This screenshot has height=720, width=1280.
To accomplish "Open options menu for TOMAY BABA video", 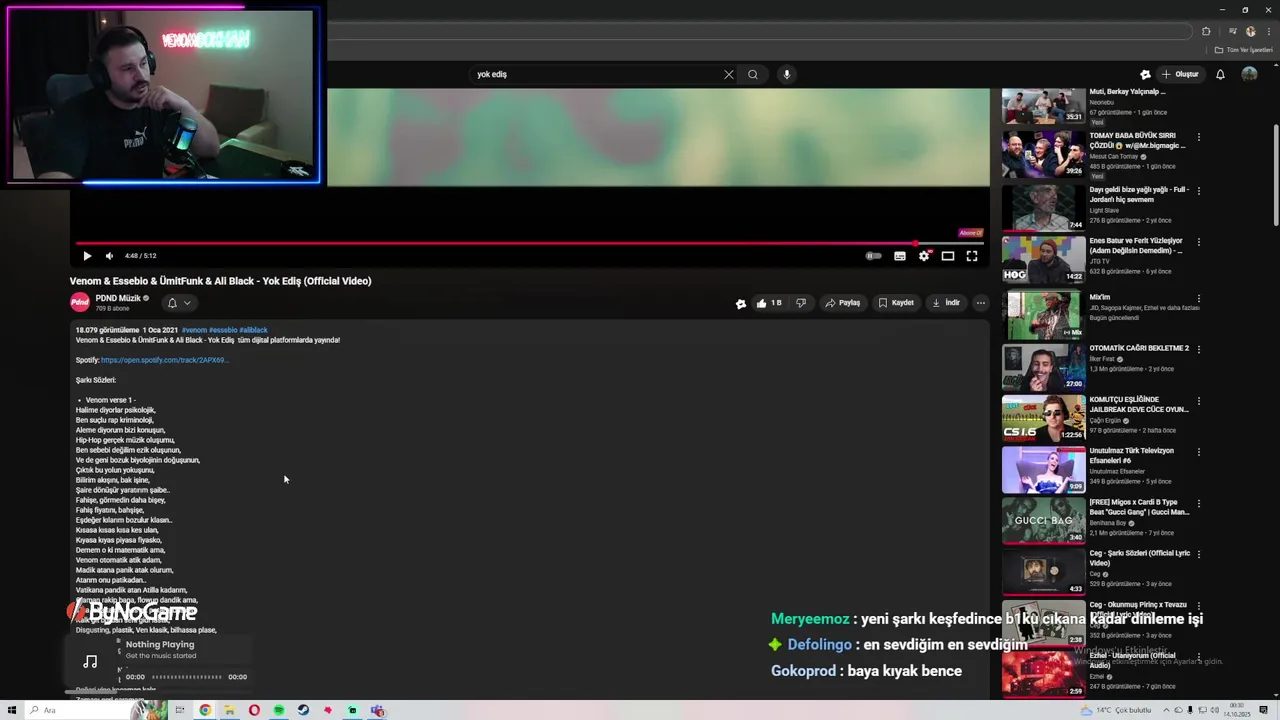I will (1198, 137).
